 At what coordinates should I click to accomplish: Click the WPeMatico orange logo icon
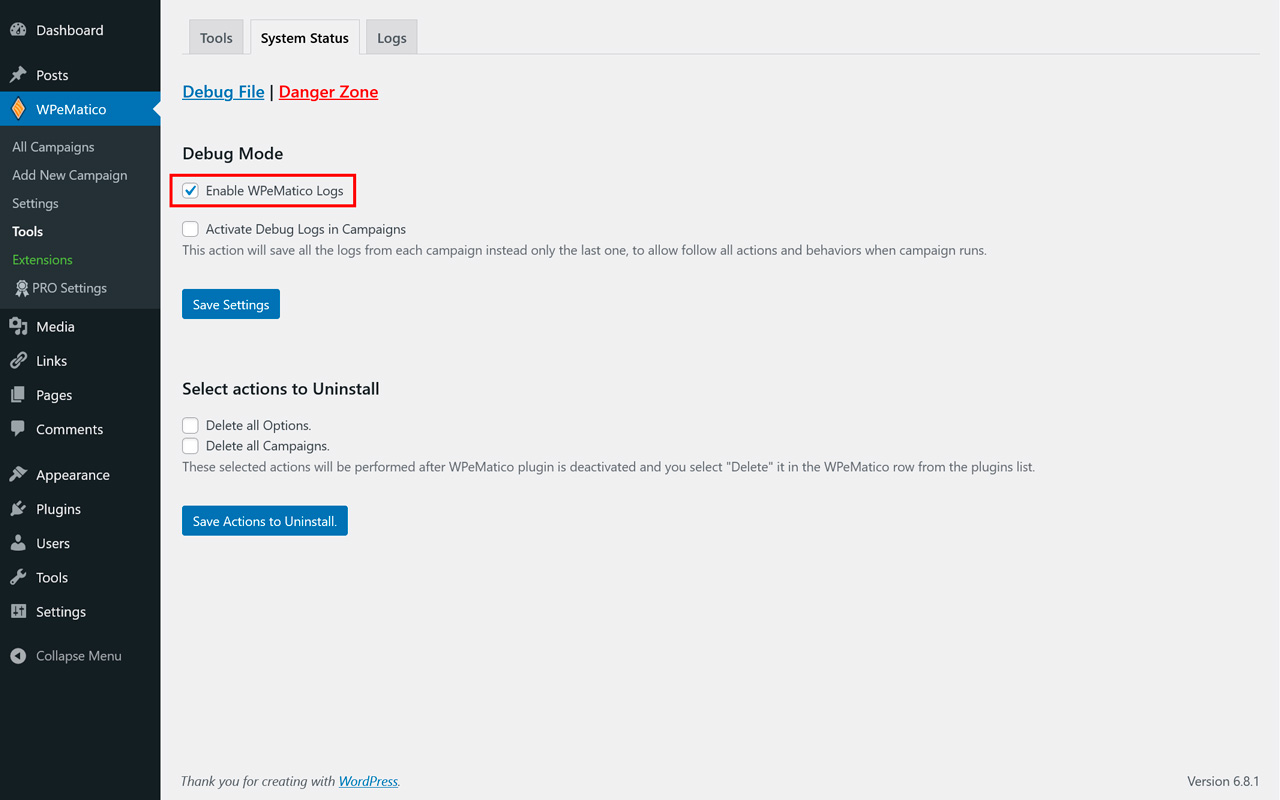click(x=18, y=109)
